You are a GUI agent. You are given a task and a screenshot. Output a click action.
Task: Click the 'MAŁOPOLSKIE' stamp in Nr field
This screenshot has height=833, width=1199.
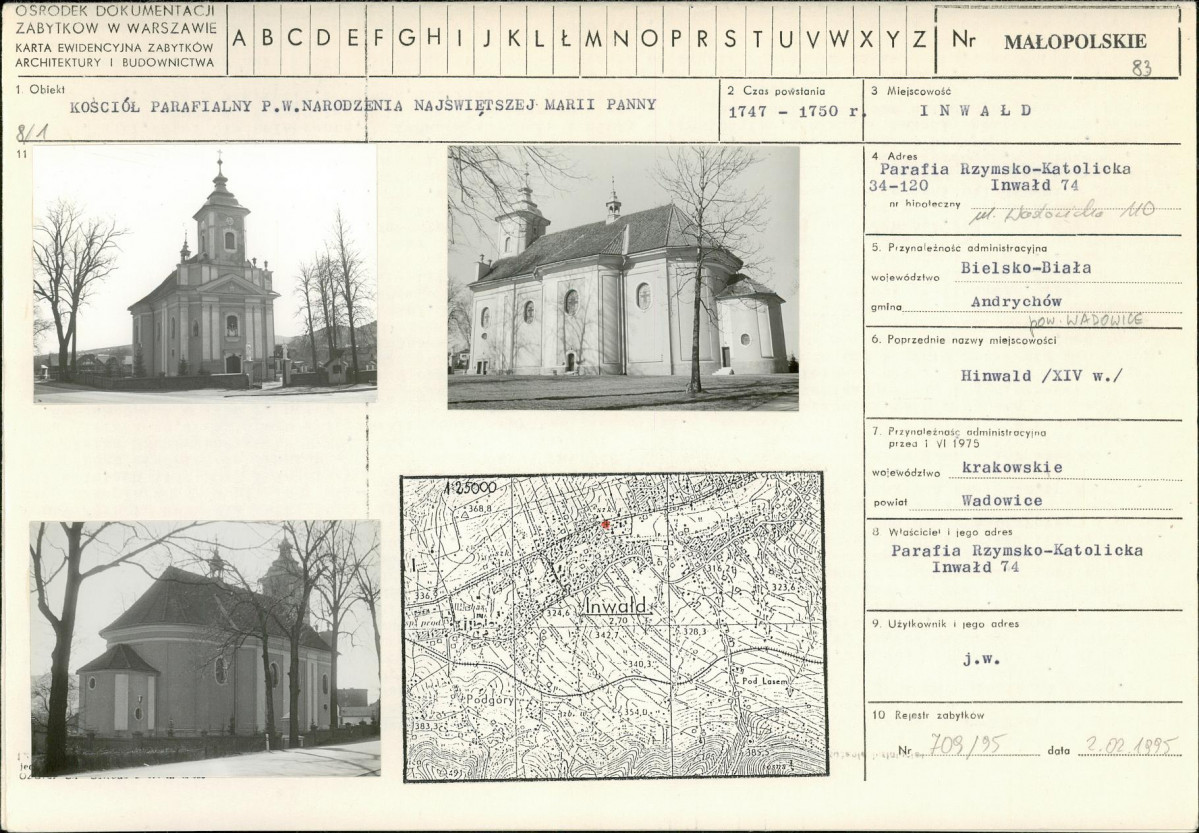(1075, 42)
